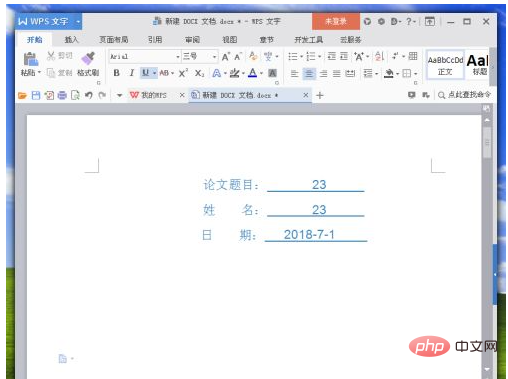Viewport: 508px width, 379px height.
Task: Open the WPS 文字 application menu arrow
Action: point(78,22)
